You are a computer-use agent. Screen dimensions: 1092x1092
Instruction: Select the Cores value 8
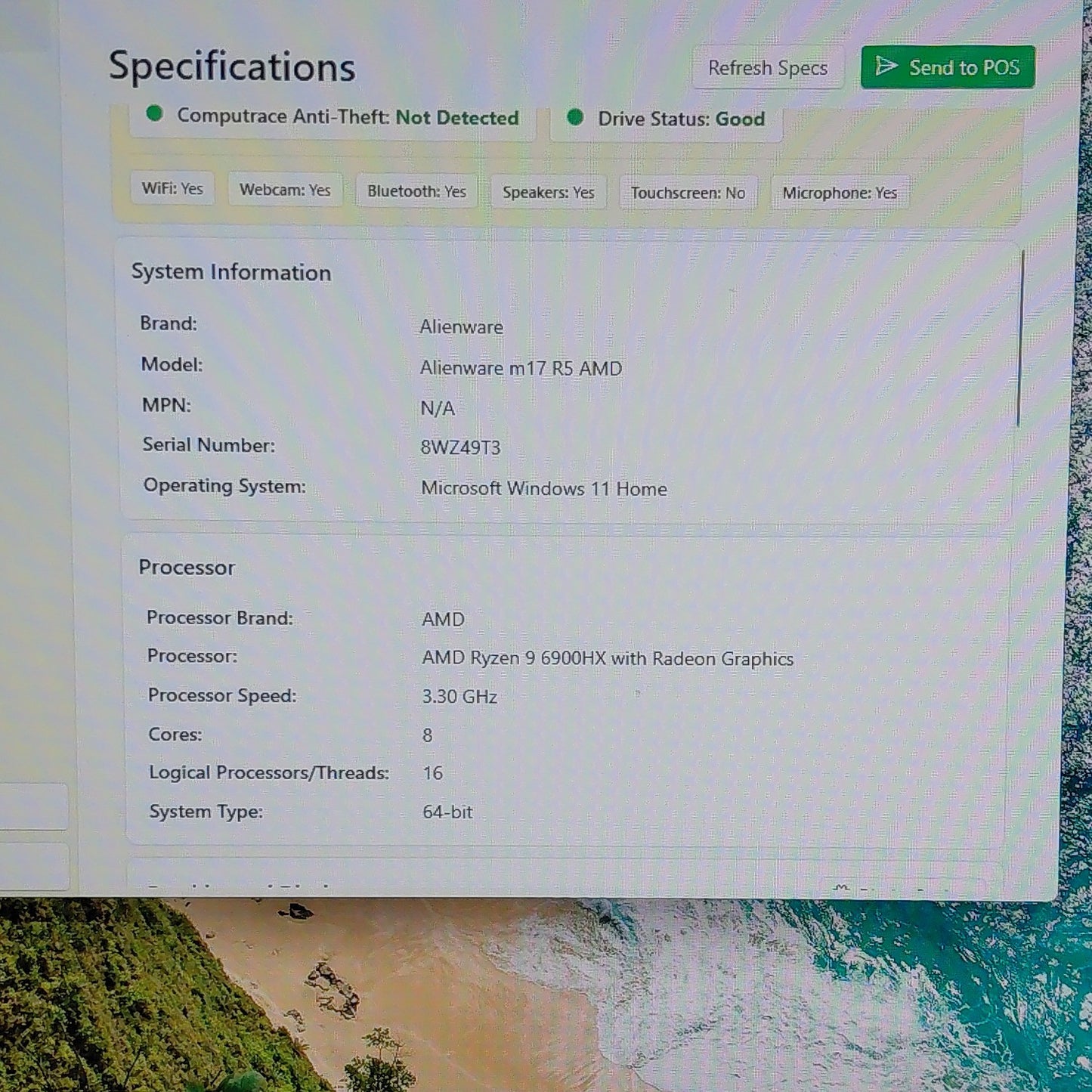[x=427, y=735]
